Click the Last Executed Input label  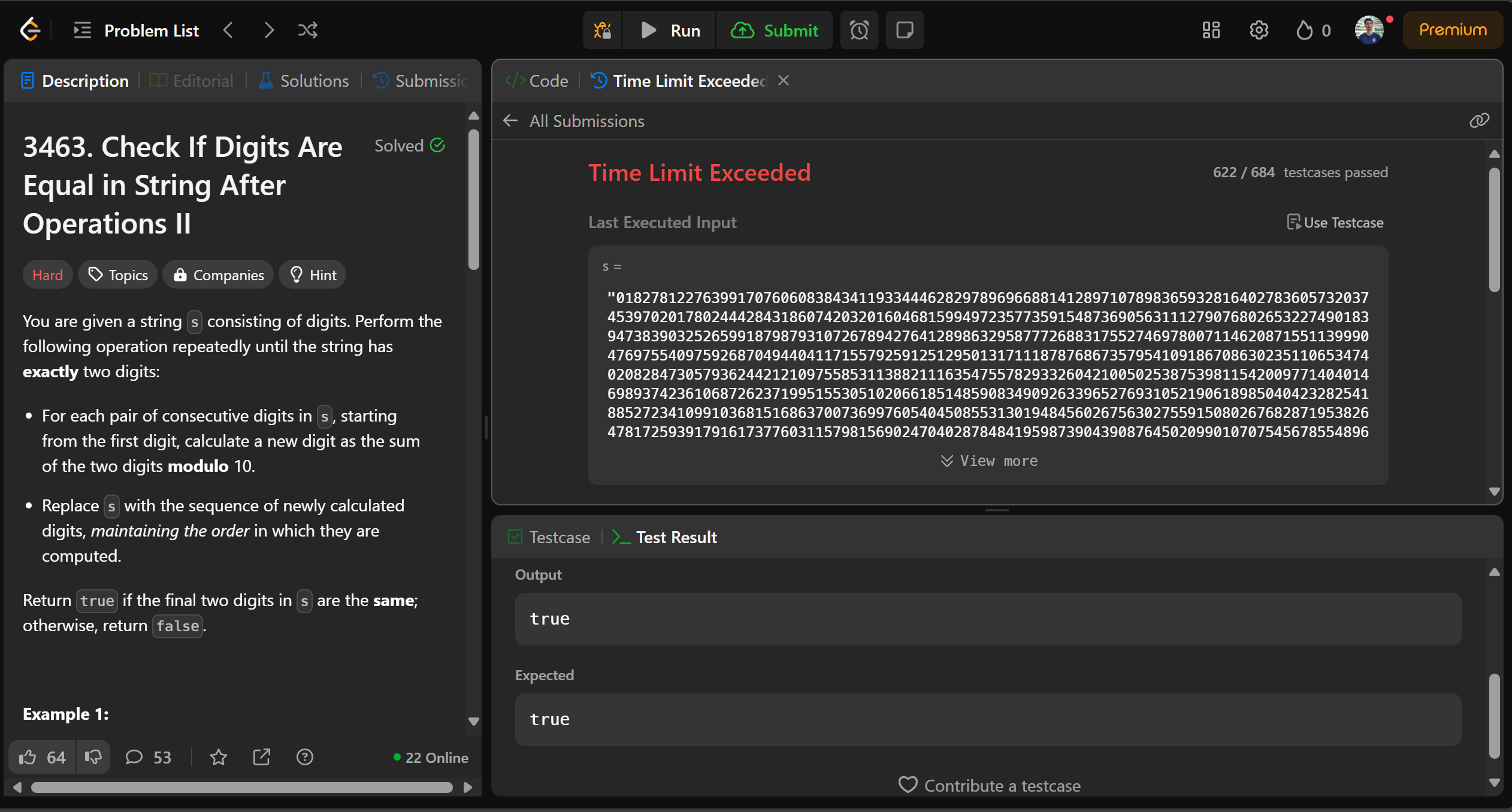point(663,222)
